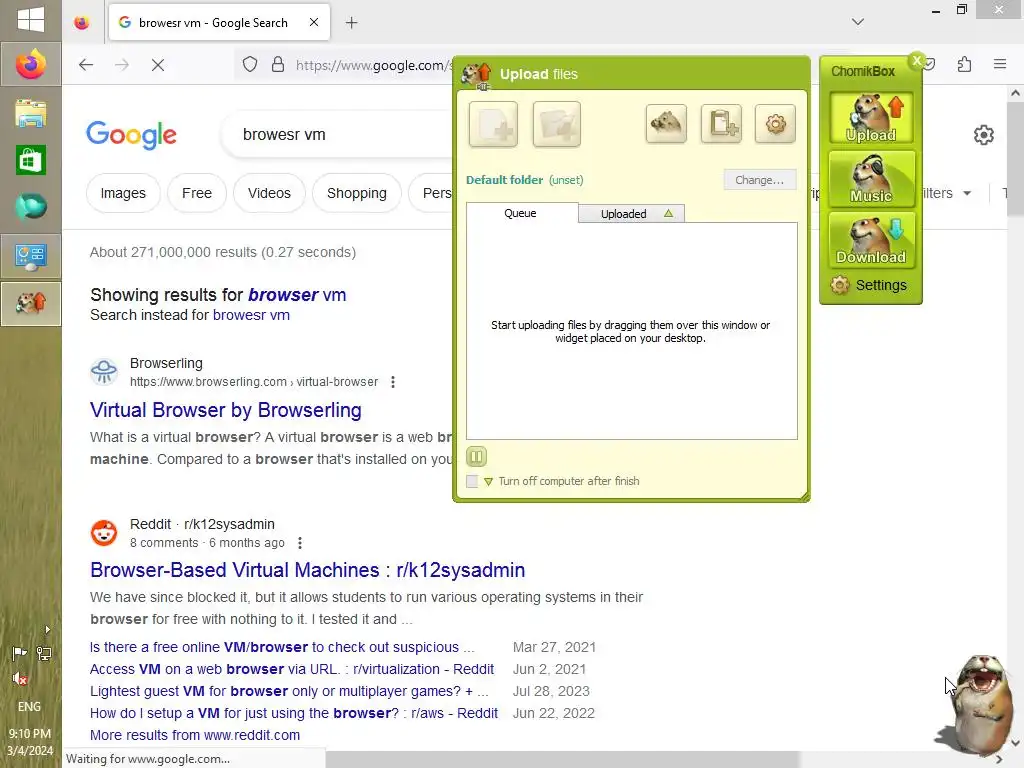Select the Images filter
The image size is (1024, 768).
(x=123, y=193)
